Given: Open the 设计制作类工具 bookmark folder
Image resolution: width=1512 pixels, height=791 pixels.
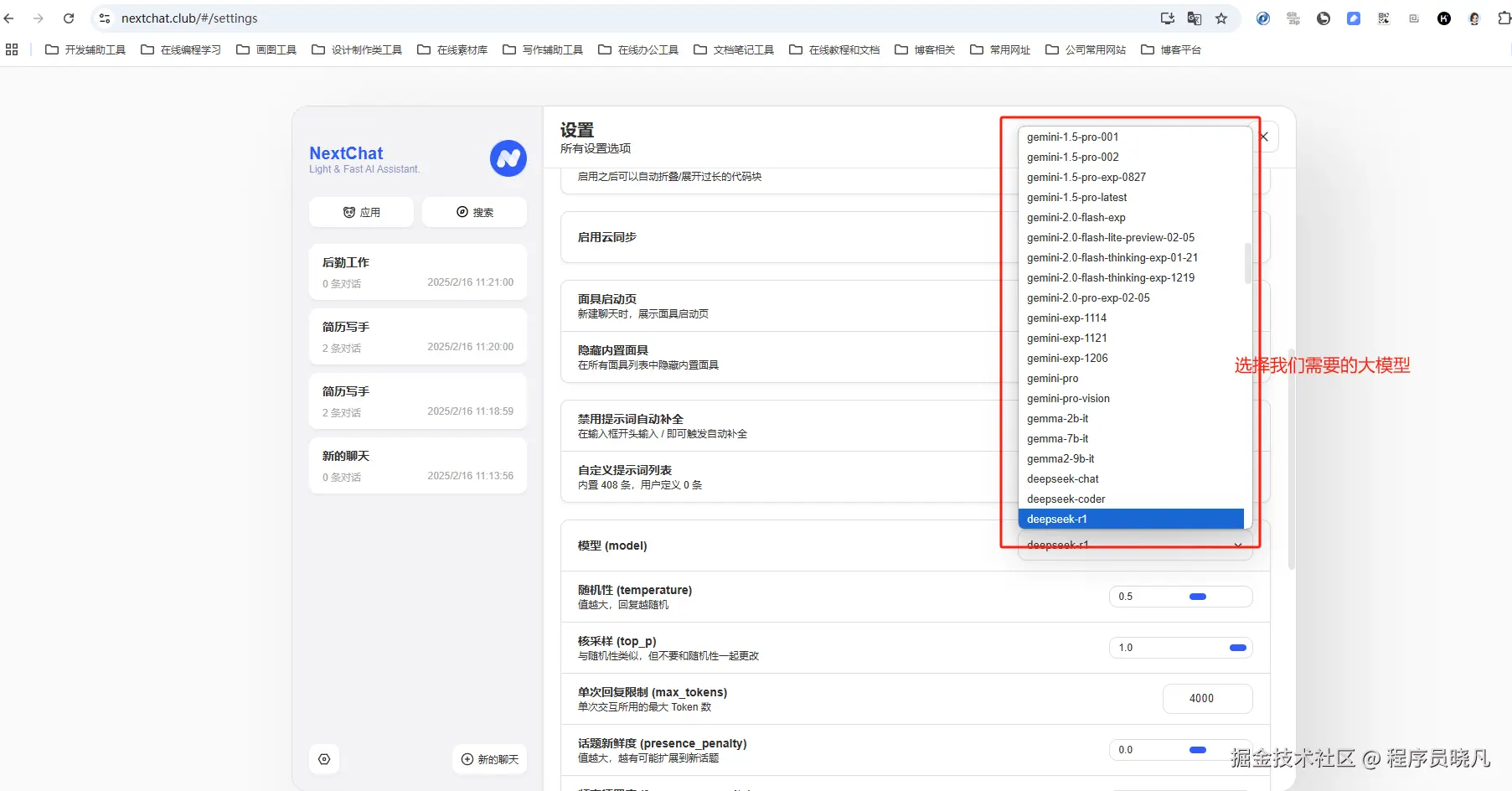Looking at the screenshot, I should (x=357, y=49).
